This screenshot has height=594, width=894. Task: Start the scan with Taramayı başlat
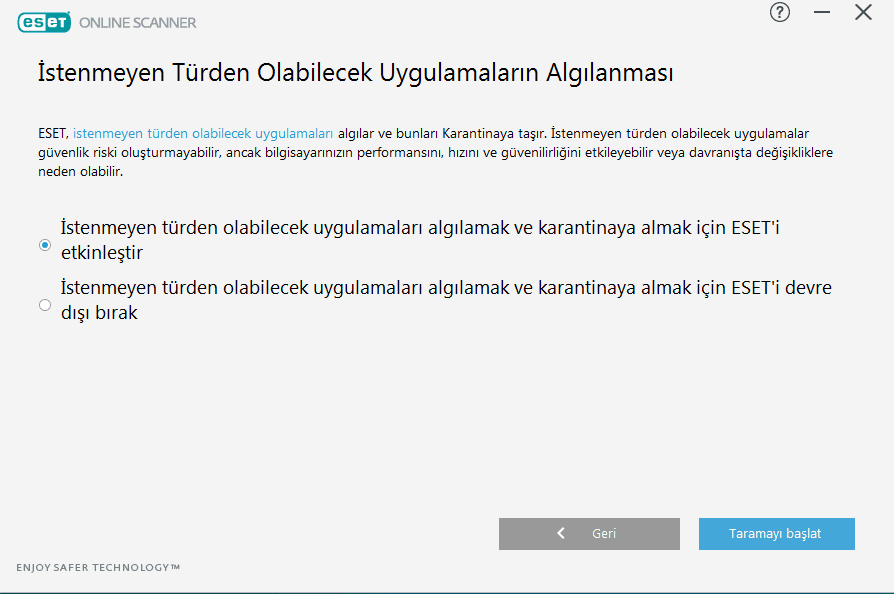776,534
